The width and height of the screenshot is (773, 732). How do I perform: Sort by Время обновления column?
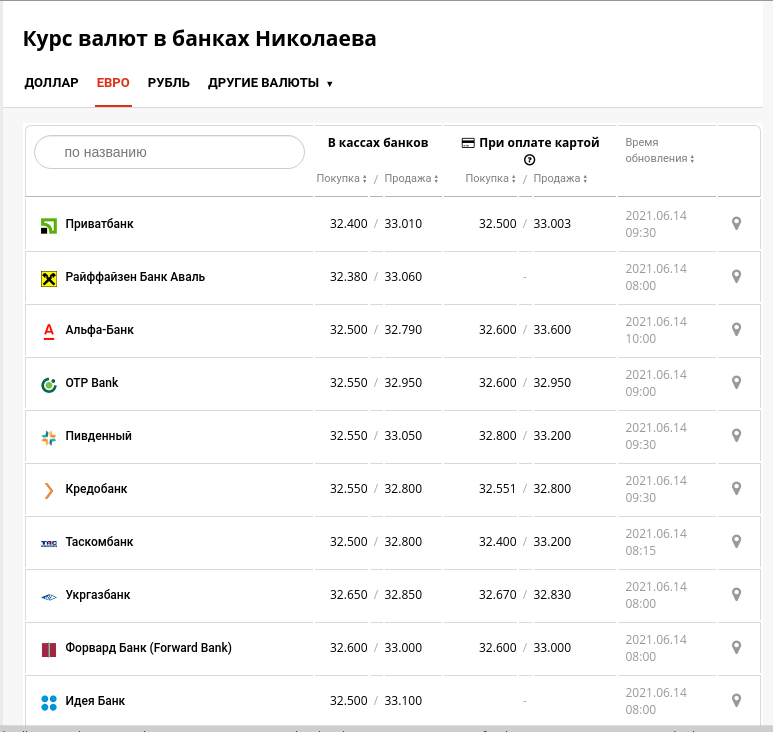660,150
